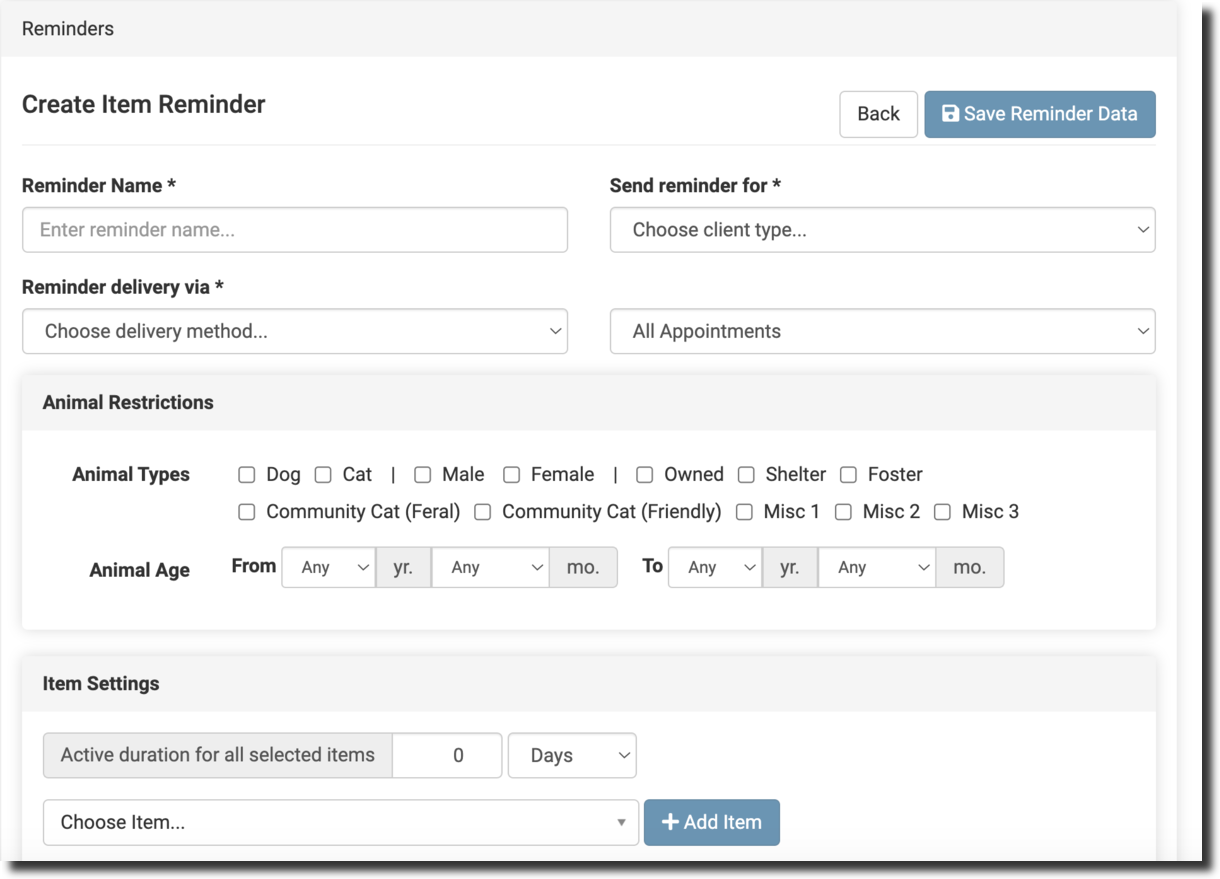
Task: Open the Days duration unit dropdown
Action: [572, 756]
